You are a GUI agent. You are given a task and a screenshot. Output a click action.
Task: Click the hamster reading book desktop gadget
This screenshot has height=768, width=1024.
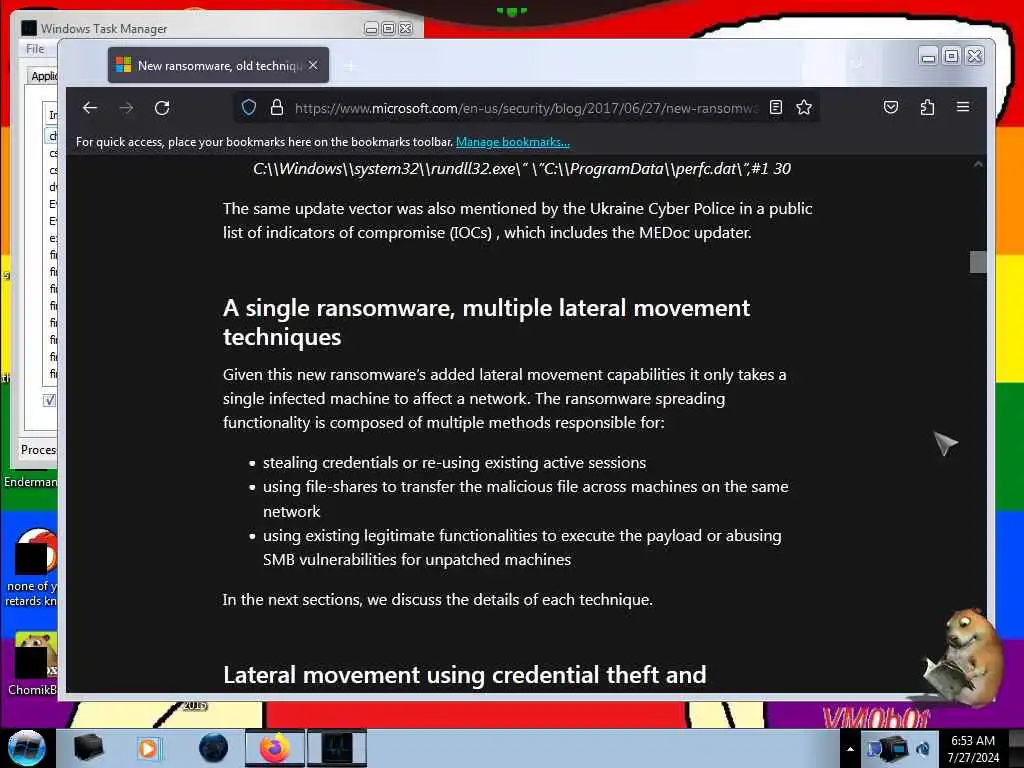tap(961, 656)
